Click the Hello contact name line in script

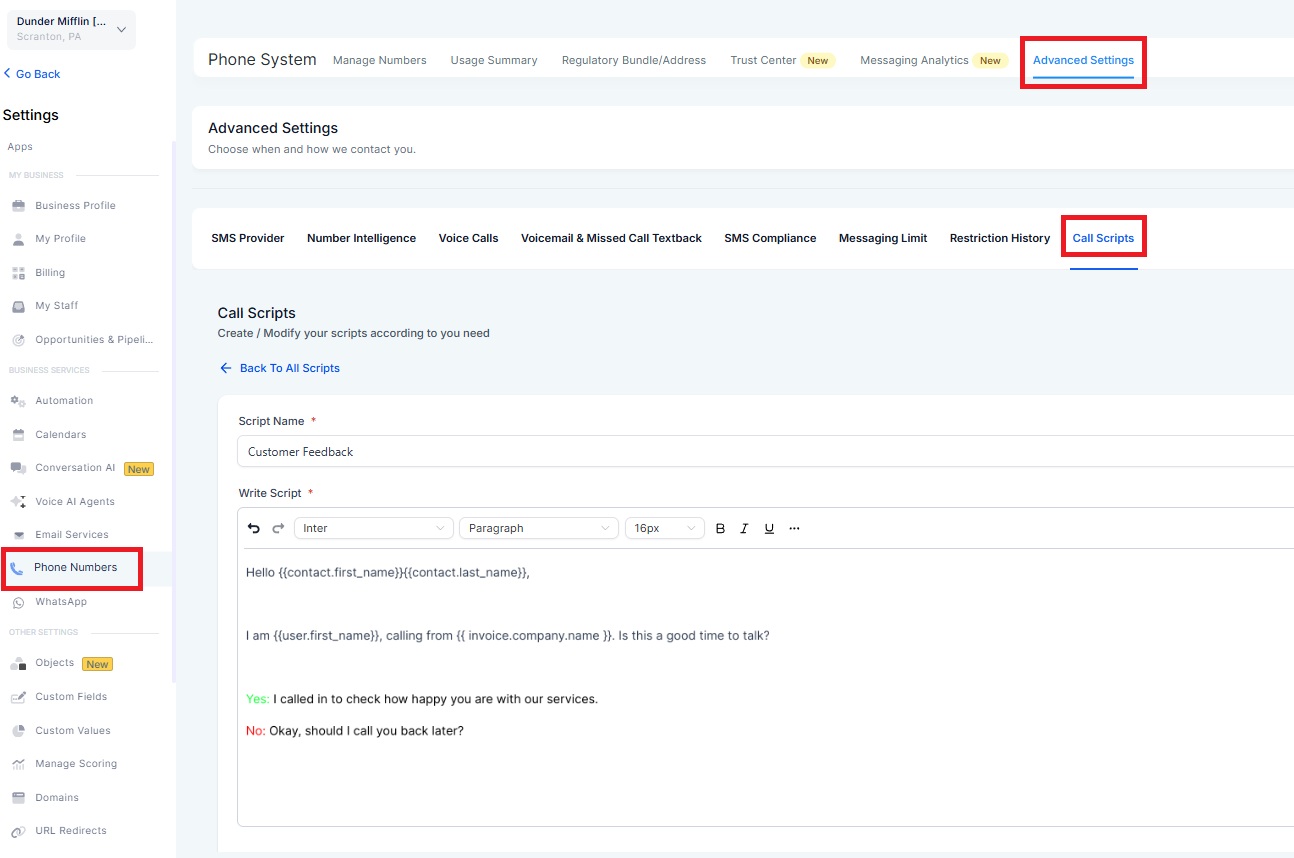(388, 573)
